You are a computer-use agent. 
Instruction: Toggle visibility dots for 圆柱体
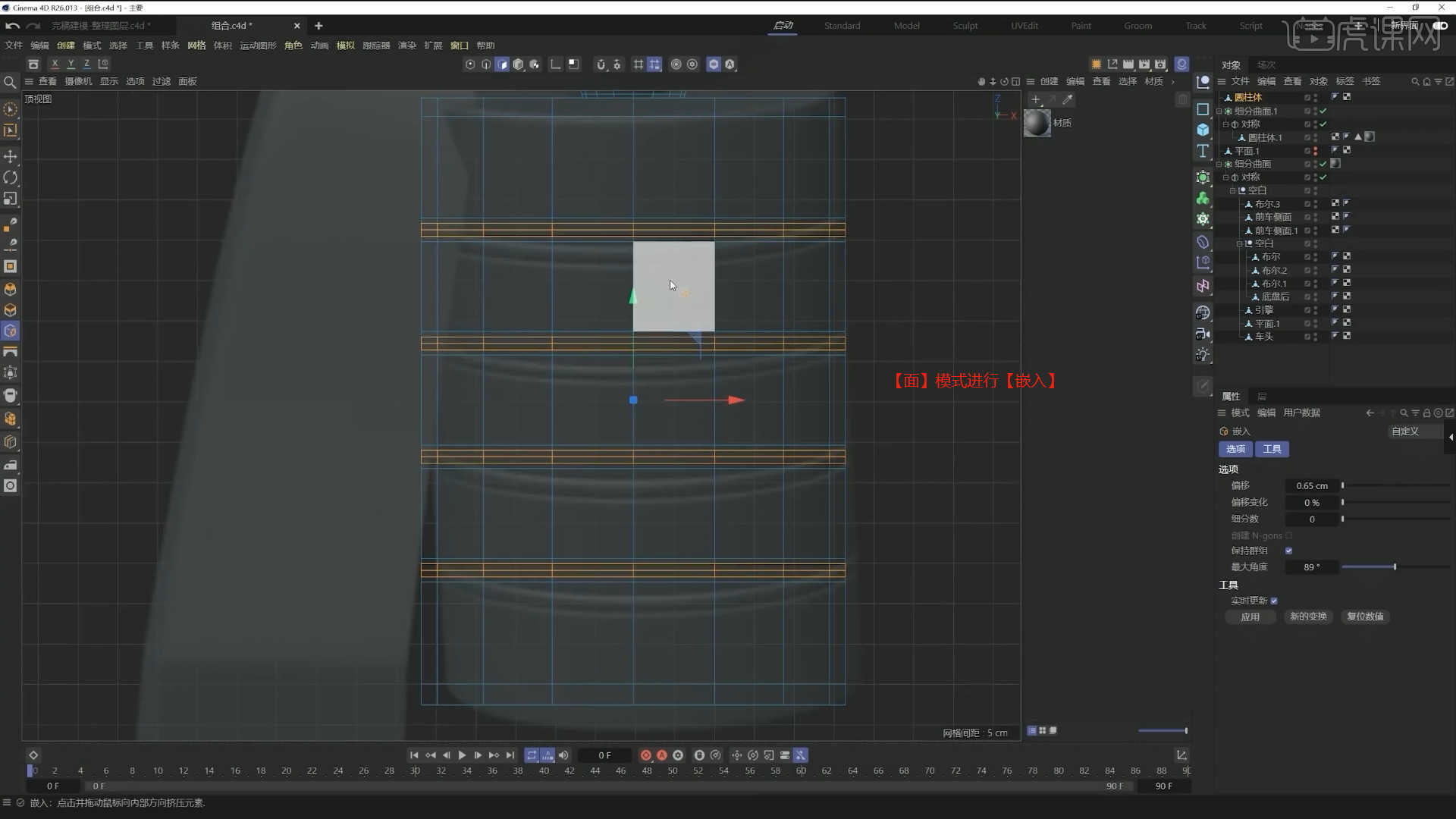pyautogui.click(x=1316, y=98)
